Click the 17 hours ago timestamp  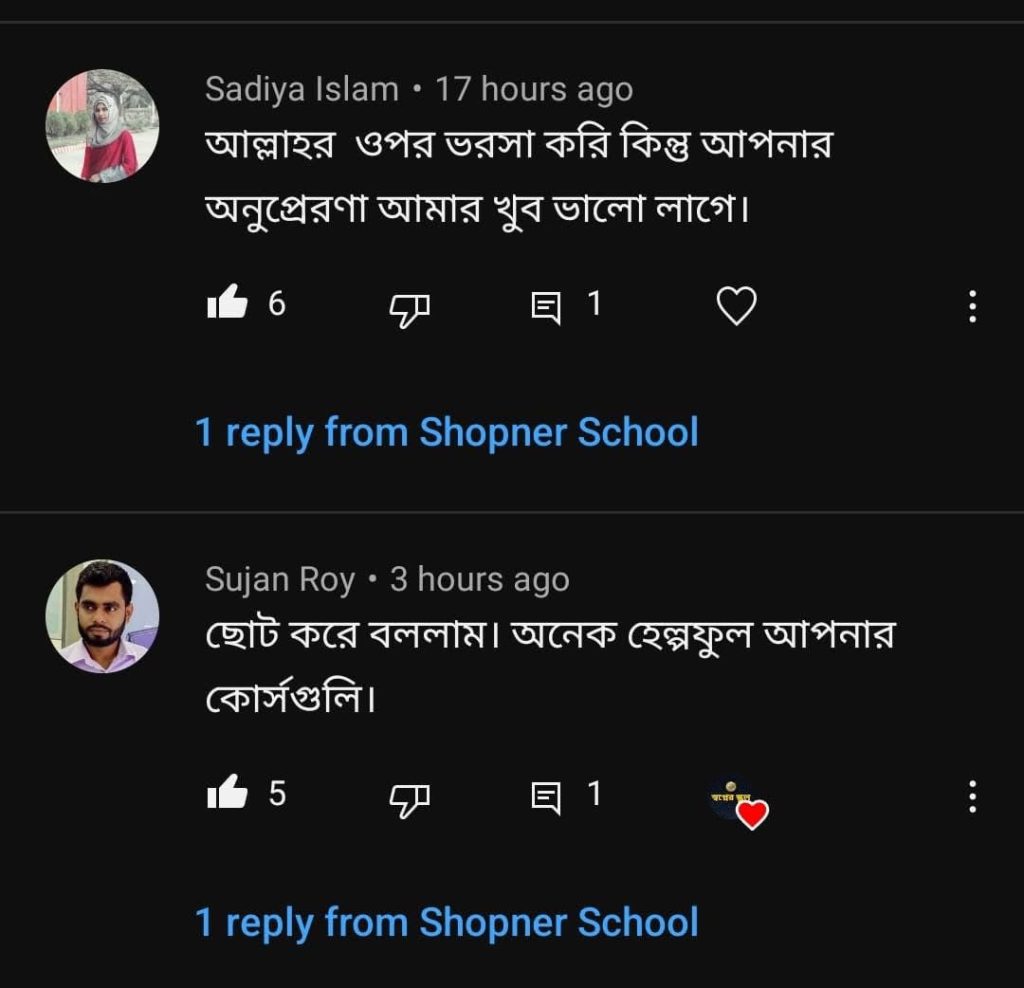pos(534,89)
